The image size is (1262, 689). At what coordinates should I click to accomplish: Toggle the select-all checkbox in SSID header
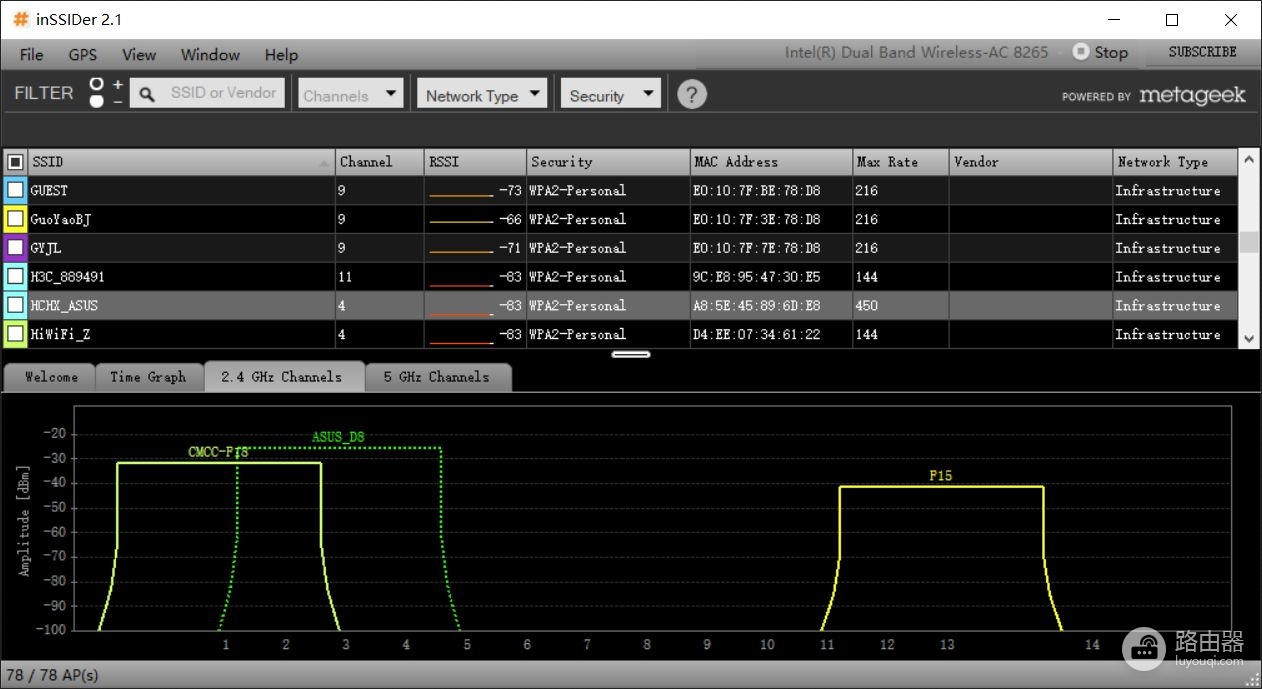[15, 161]
